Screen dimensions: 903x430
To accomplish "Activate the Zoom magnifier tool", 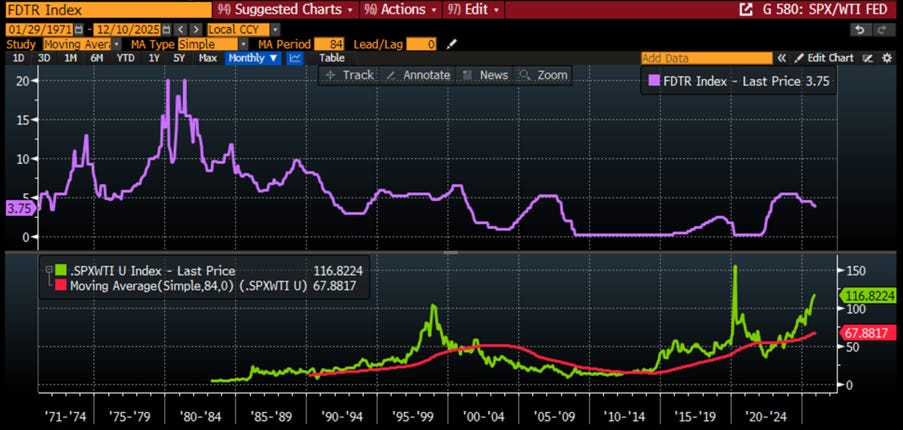I will (544, 75).
